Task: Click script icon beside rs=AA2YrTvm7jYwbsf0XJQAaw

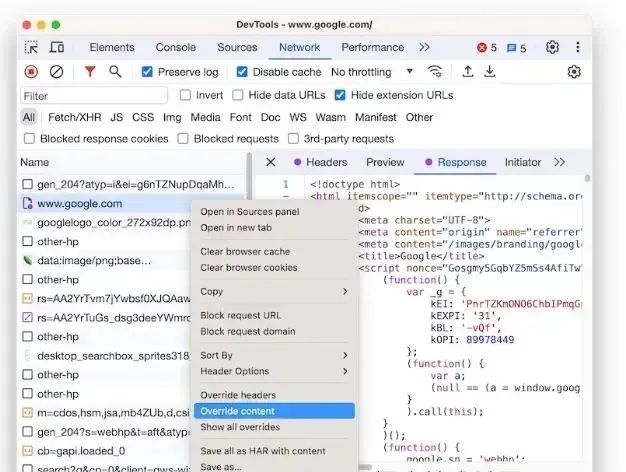Action: tap(27, 298)
